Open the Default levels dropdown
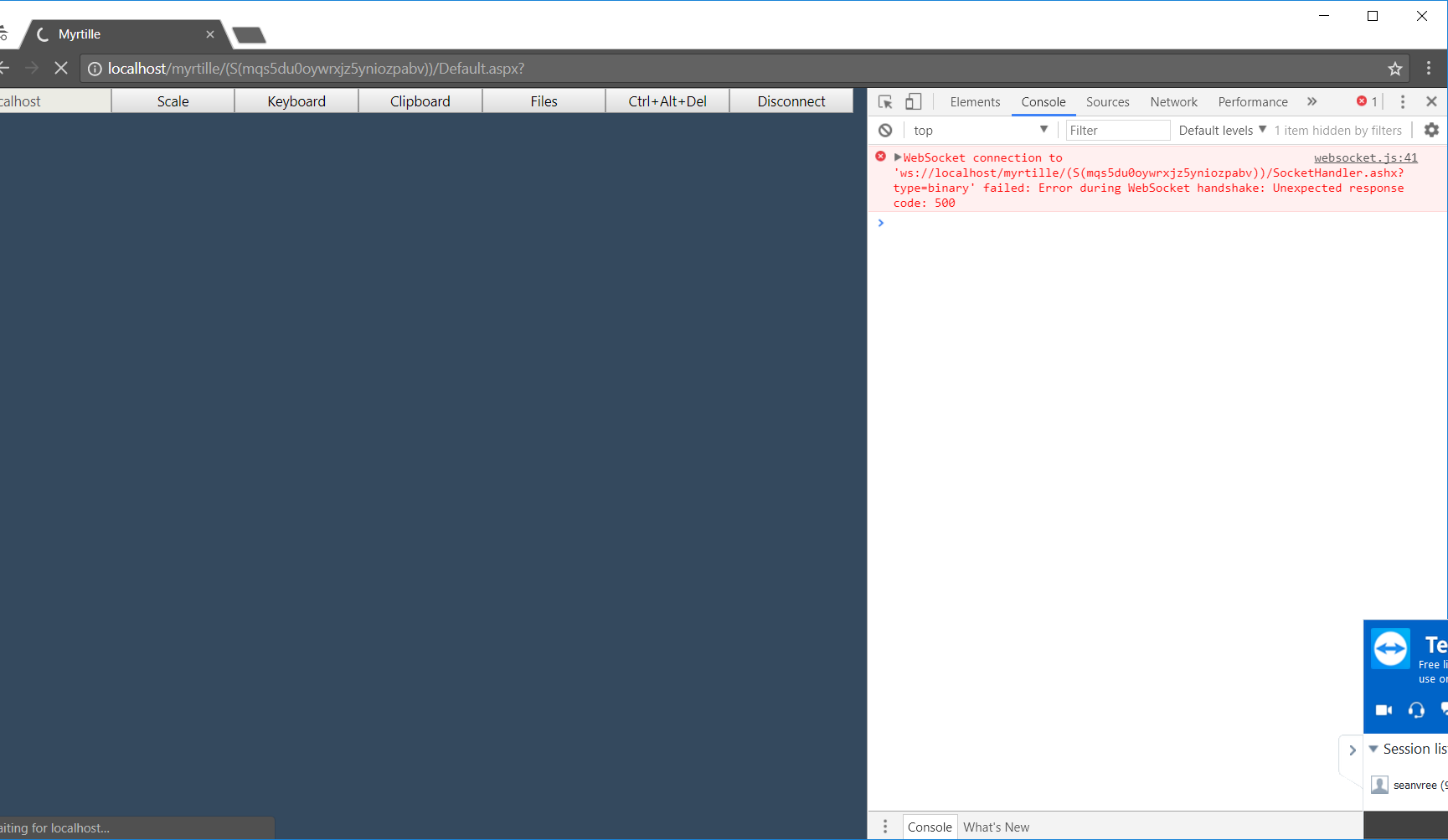Screen dimensions: 1448x840 point(1221,130)
